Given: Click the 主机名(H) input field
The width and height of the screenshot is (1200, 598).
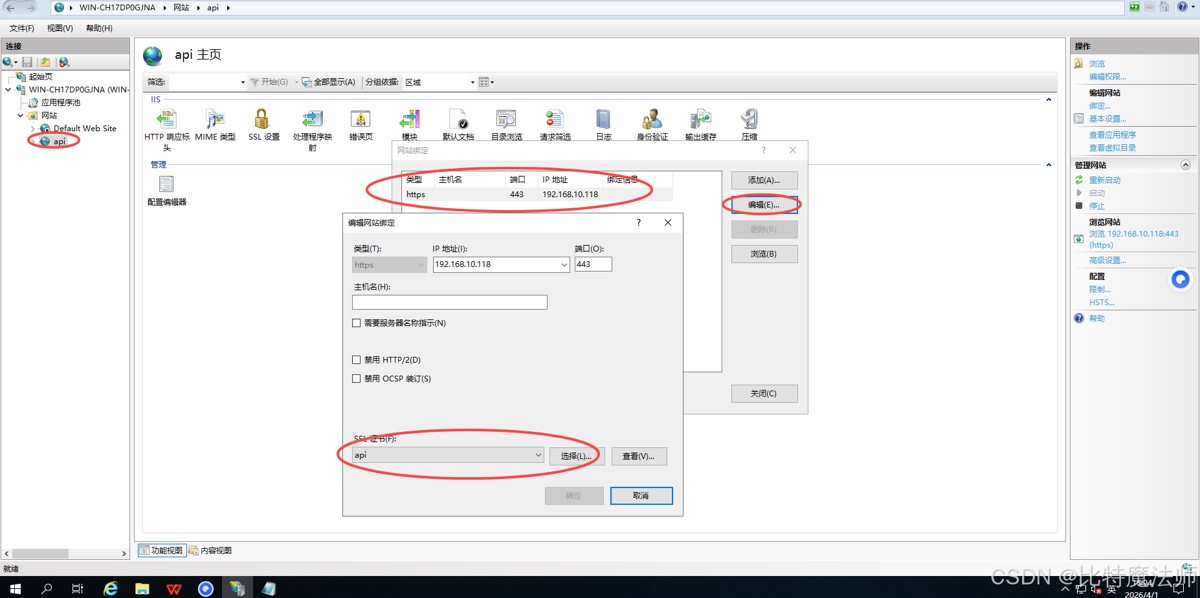Looking at the screenshot, I should pos(450,302).
